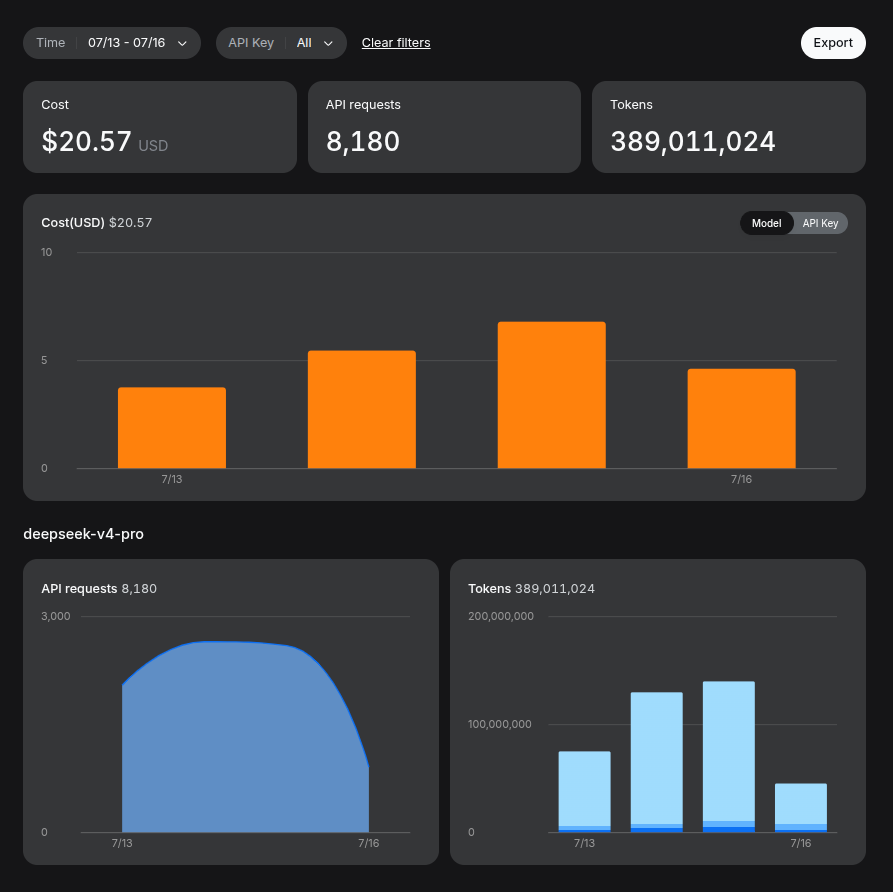The height and width of the screenshot is (892, 893).
Task: Click the chevron arrow in Time filter
Action: coord(182,43)
